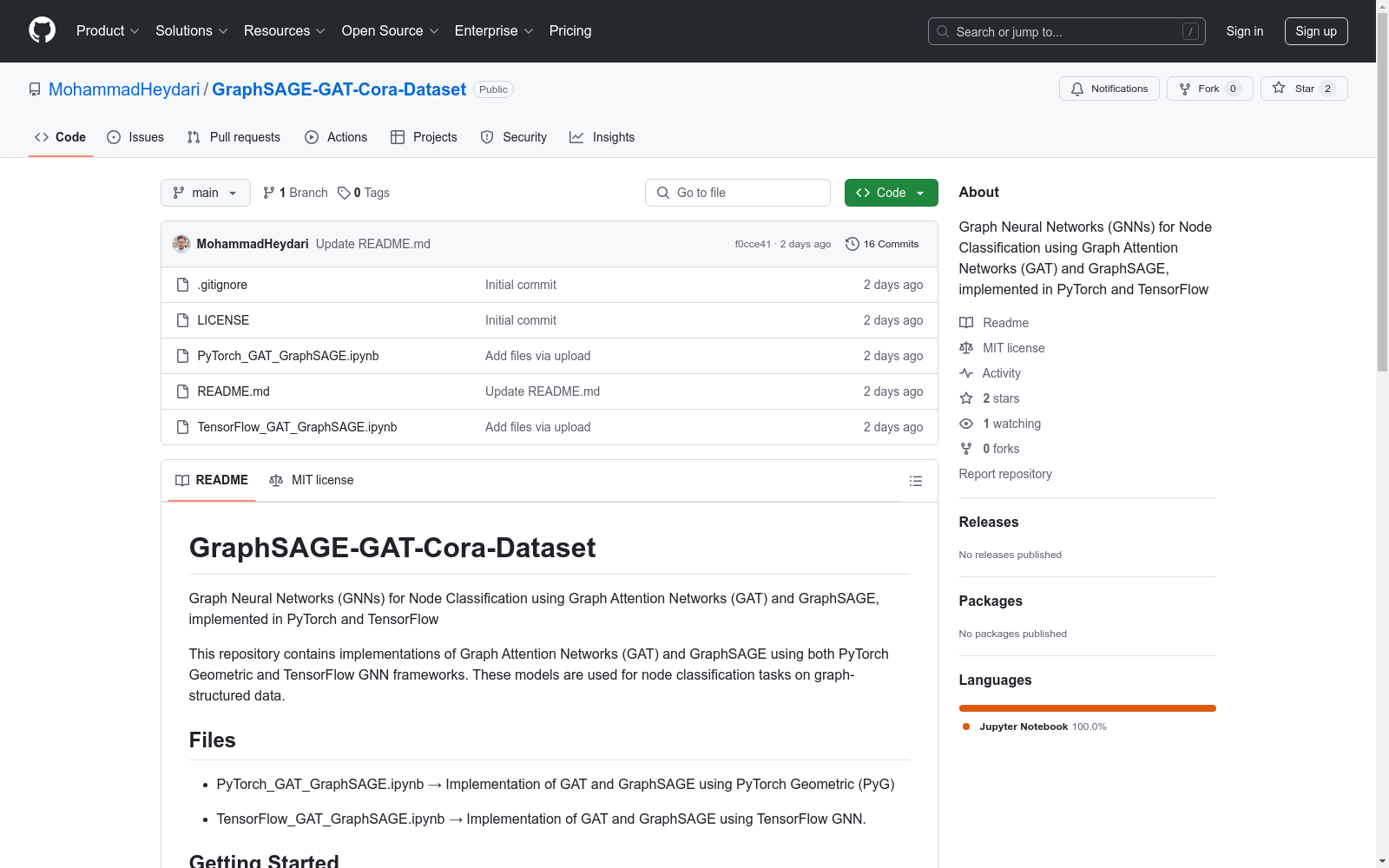
Task: Click file icon for TensorFlow_GAT_GraphSAGE.ipynb
Action: pyautogui.click(x=182, y=427)
